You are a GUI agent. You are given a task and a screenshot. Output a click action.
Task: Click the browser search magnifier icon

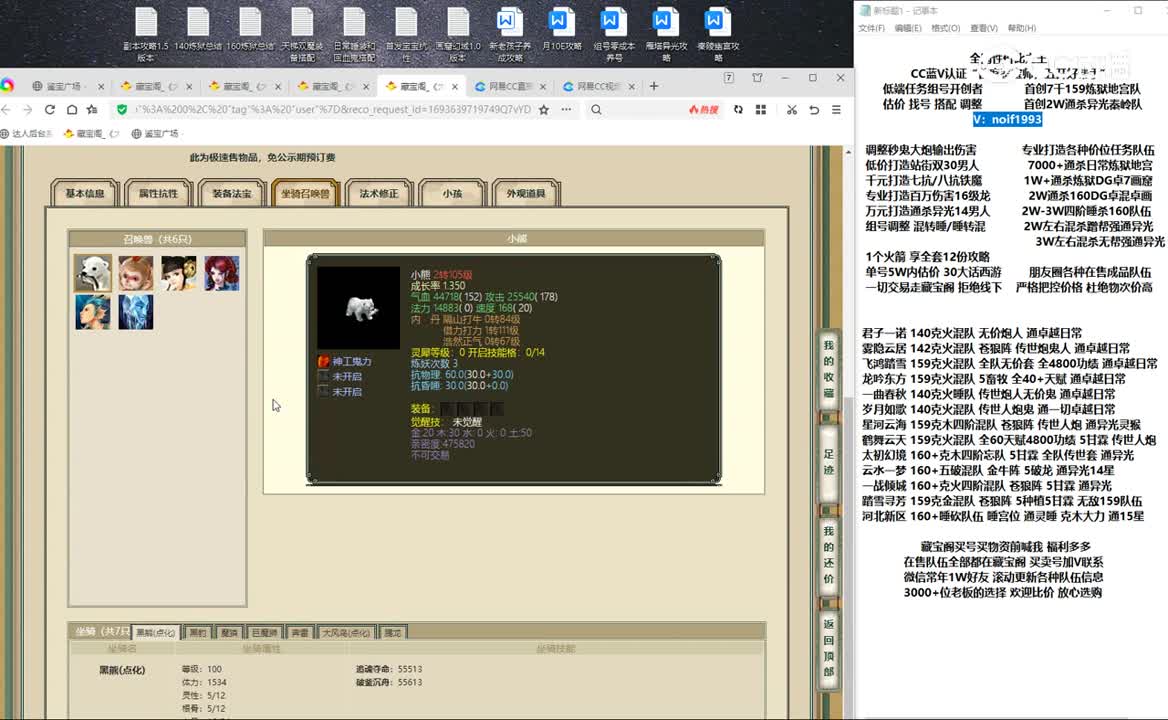pos(596,109)
